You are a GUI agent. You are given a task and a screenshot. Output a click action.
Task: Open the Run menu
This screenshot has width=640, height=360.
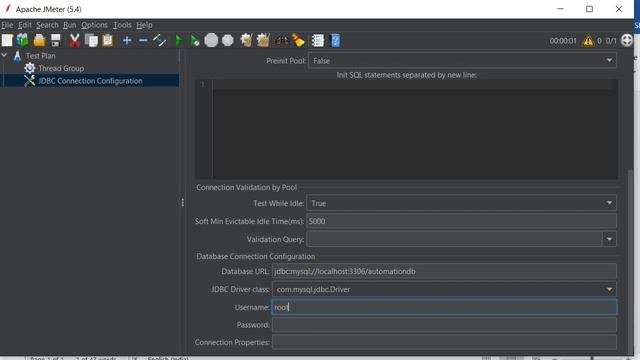[x=69, y=25]
